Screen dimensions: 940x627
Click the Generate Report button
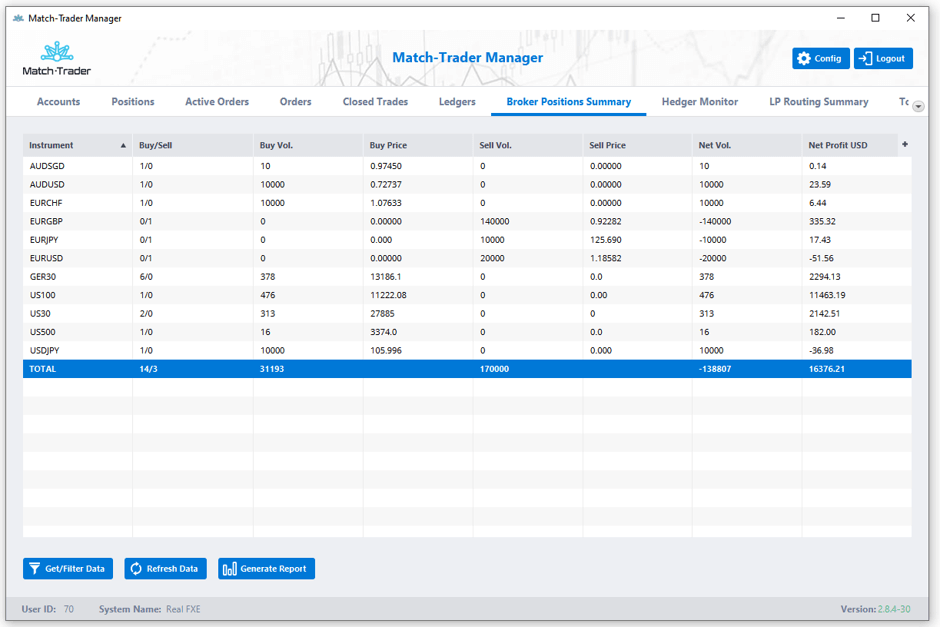click(x=266, y=568)
